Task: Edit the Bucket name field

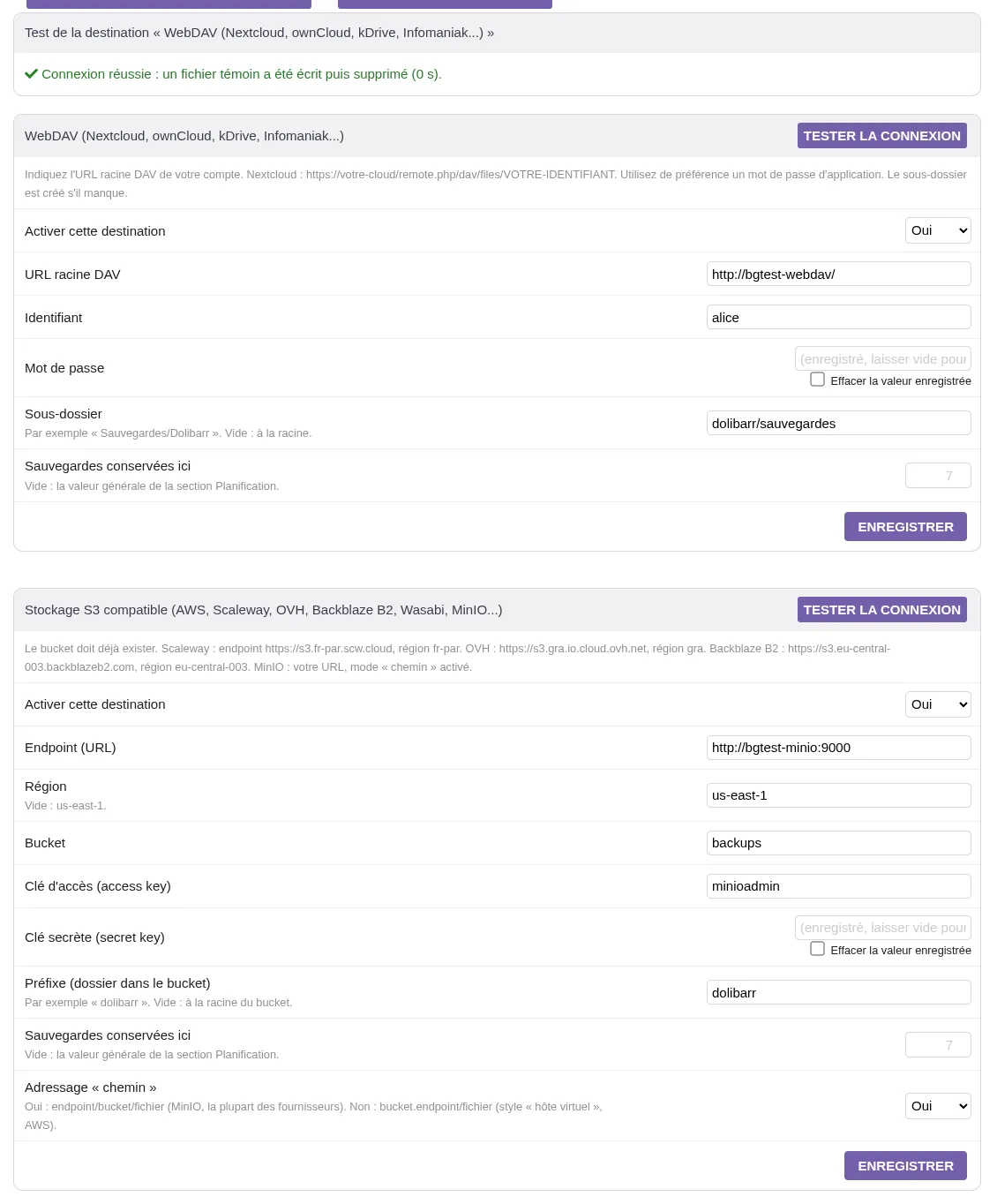Action: coord(838,843)
